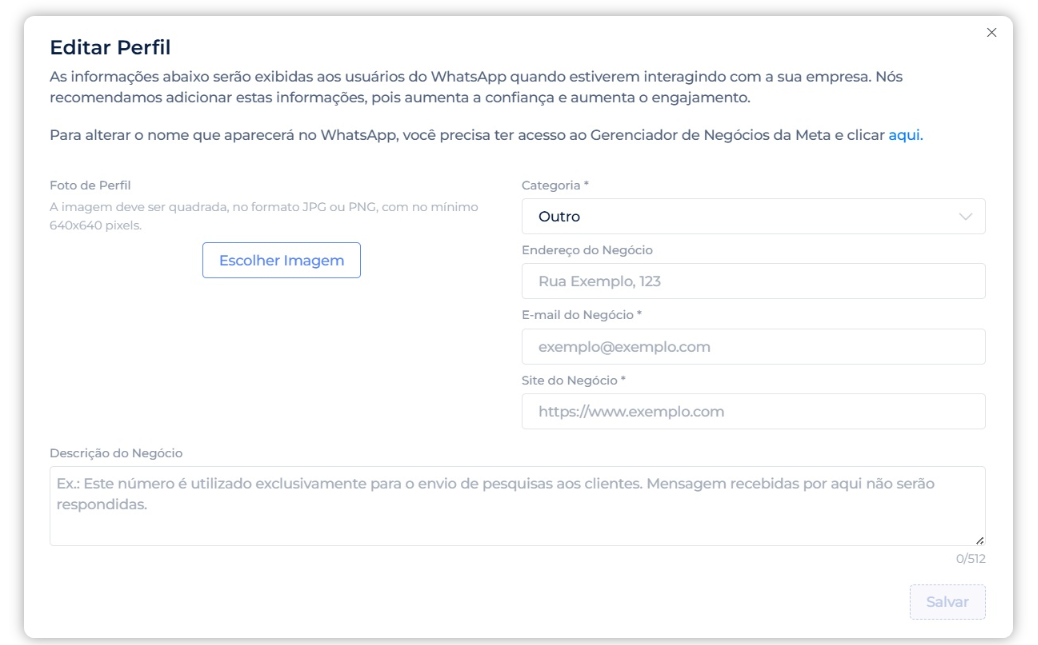Click inside the Descrição do Negócio textarea
This screenshot has height=645, width=1038.
[x=517, y=506]
